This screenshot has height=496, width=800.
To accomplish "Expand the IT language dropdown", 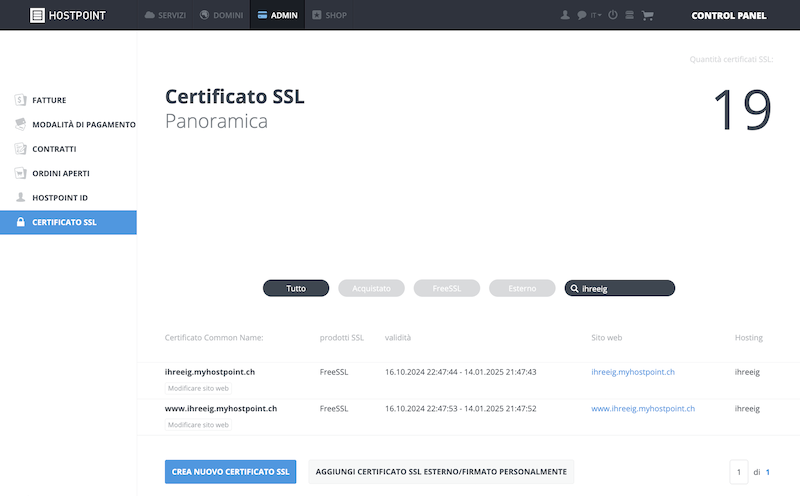I will [596, 15].
